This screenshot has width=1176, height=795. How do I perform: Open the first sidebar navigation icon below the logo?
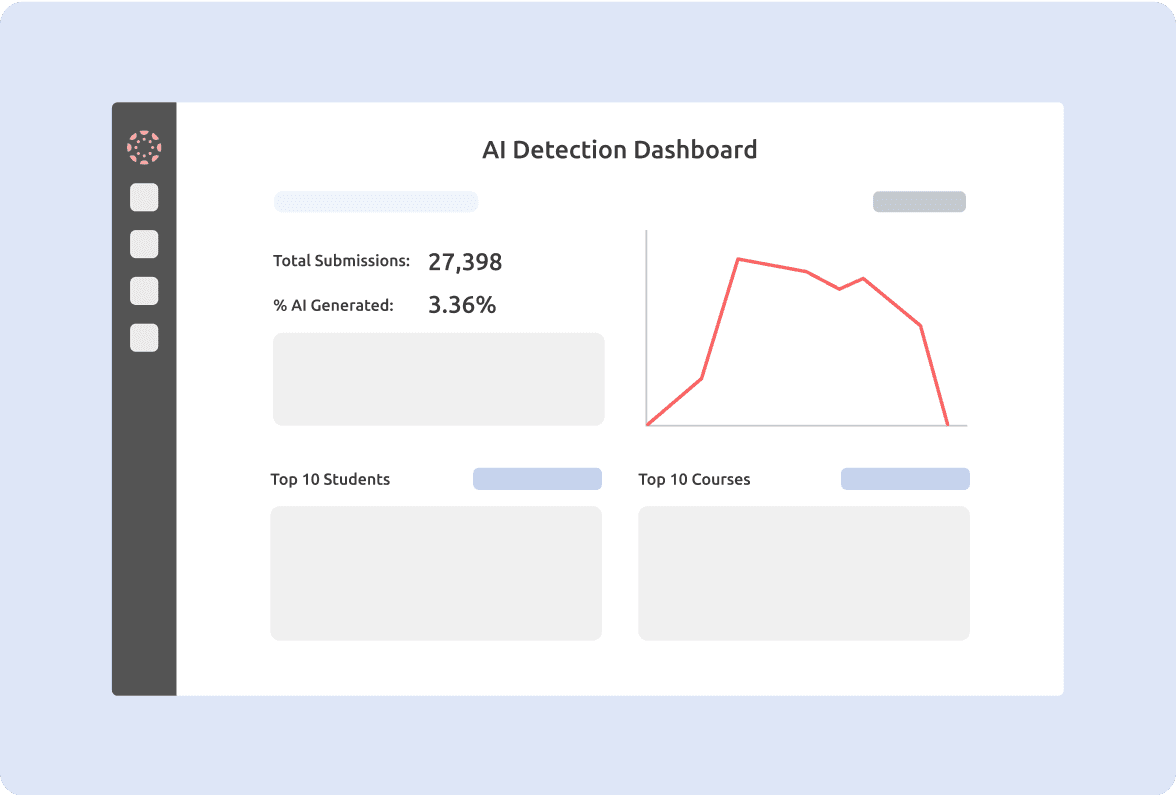144,197
